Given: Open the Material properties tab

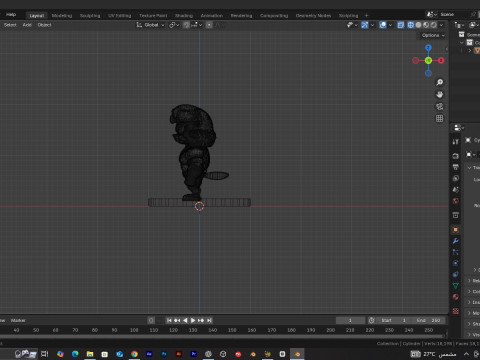Looking at the screenshot, I should (x=456, y=297).
